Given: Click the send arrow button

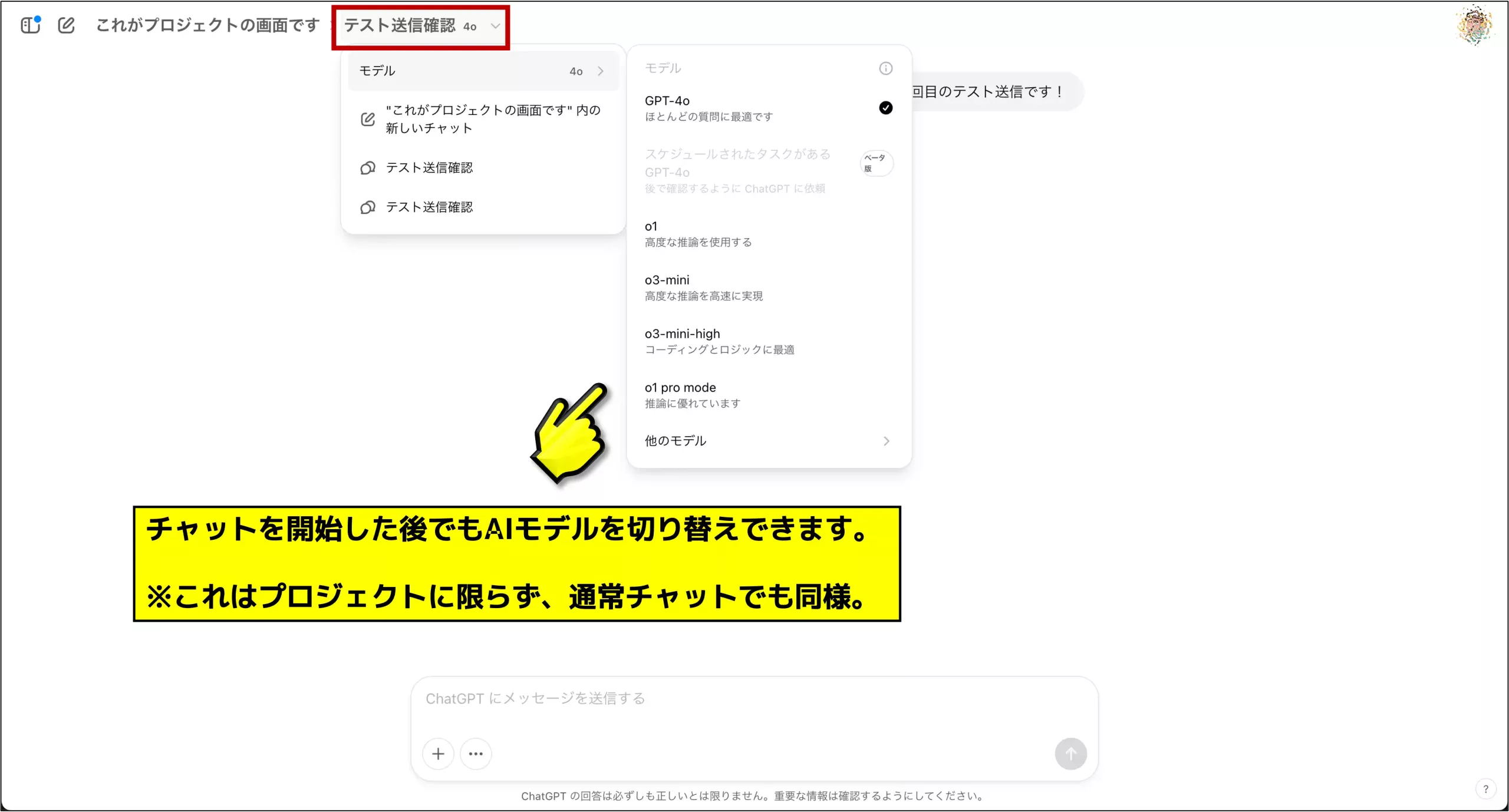Looking at the screenshot, I should [x=1070, y=754].
